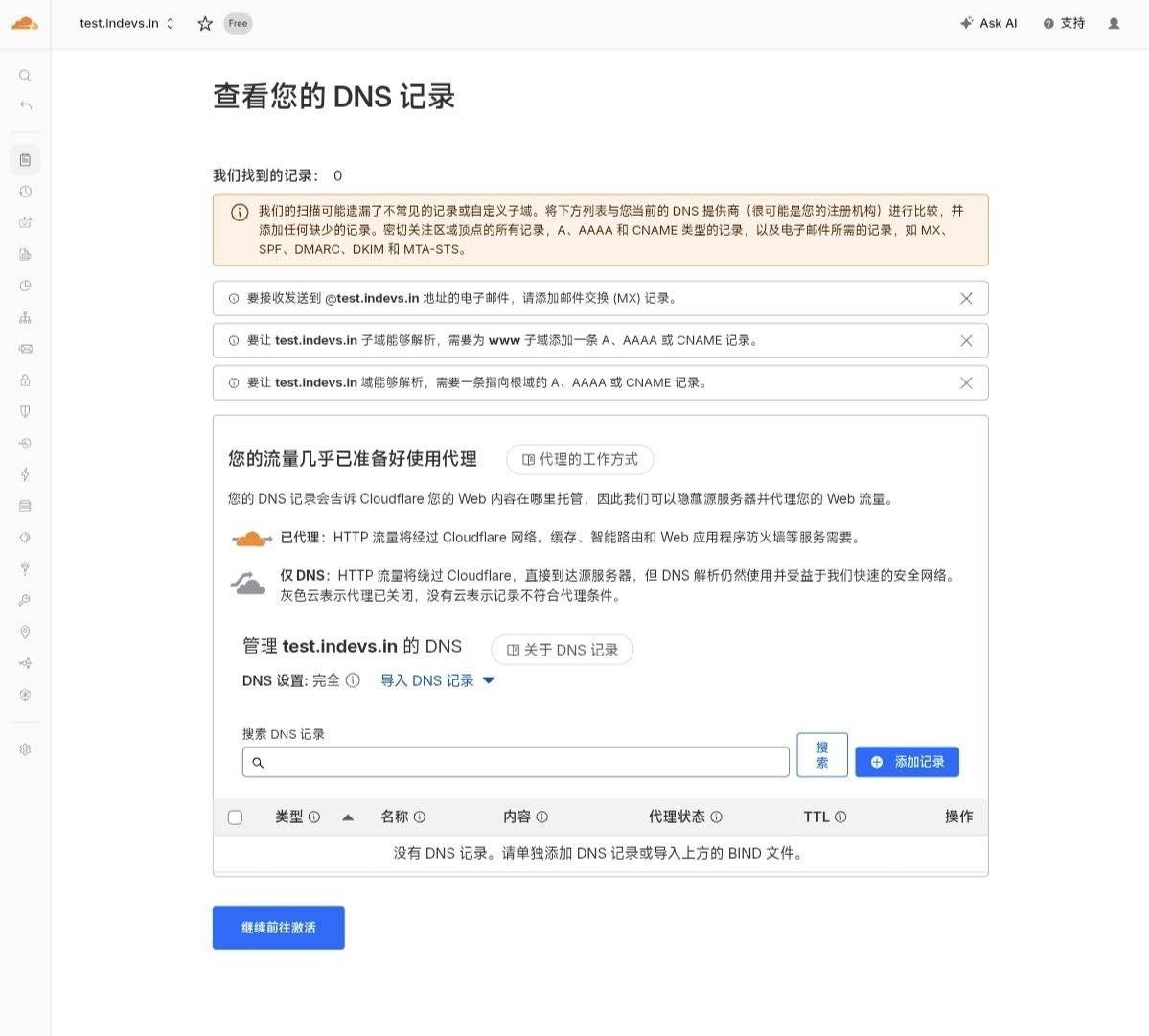Open the sidebar search icon
Screen dimensions: 1149x1036
click(25, 76)
